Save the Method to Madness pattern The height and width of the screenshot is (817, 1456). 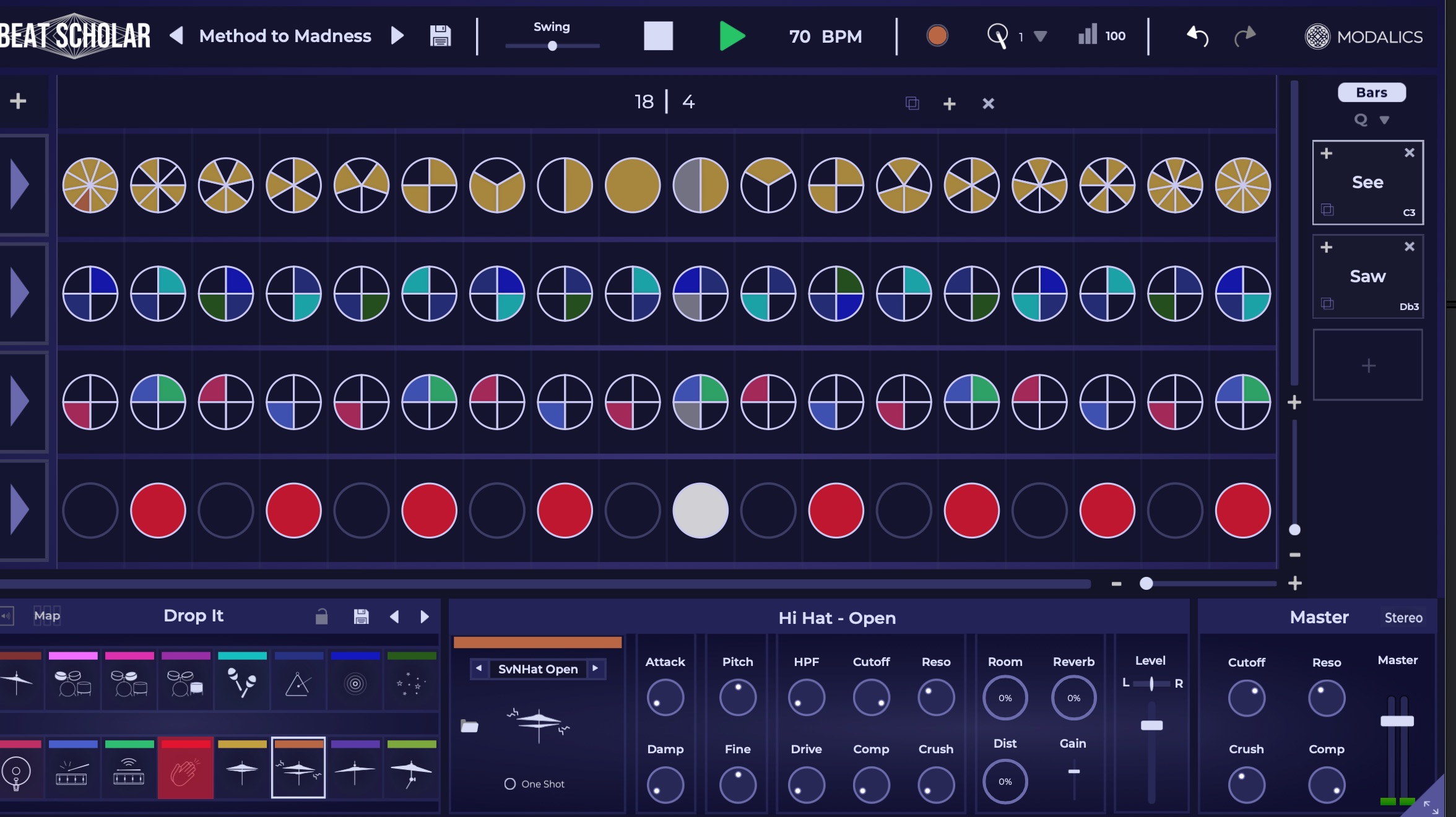[x=440, y=36]
